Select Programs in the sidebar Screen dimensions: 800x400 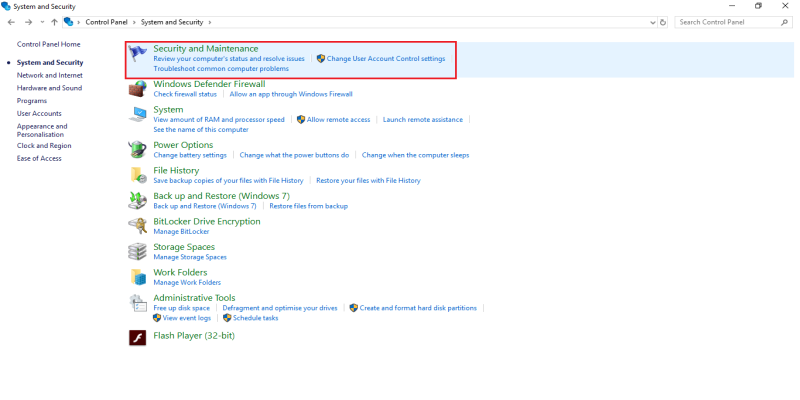pos(32,101)
